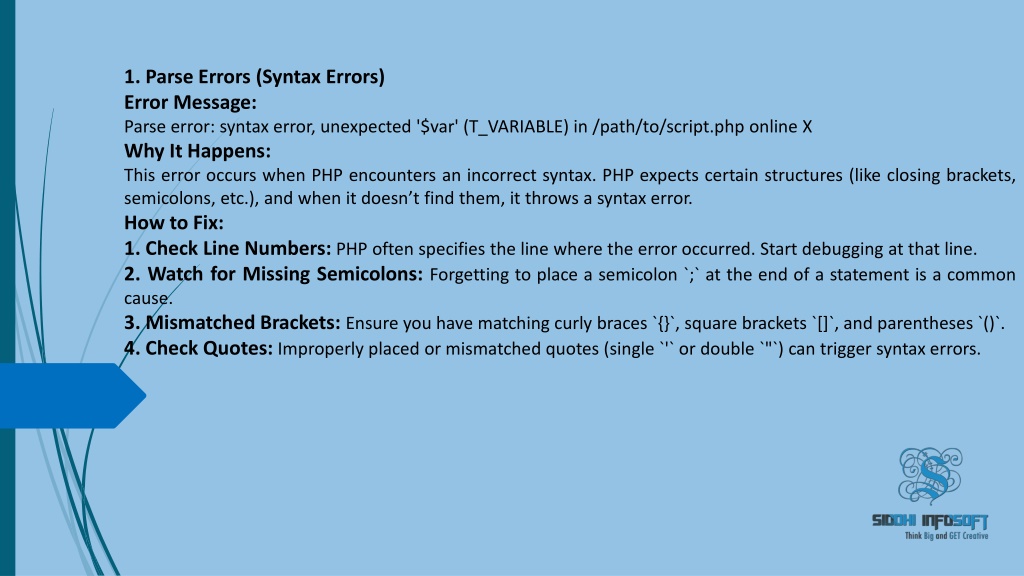This screenshot has width=1024, height=576.
Task: Click the dark teal vertical bar at left edge
Action: point(7,288)
